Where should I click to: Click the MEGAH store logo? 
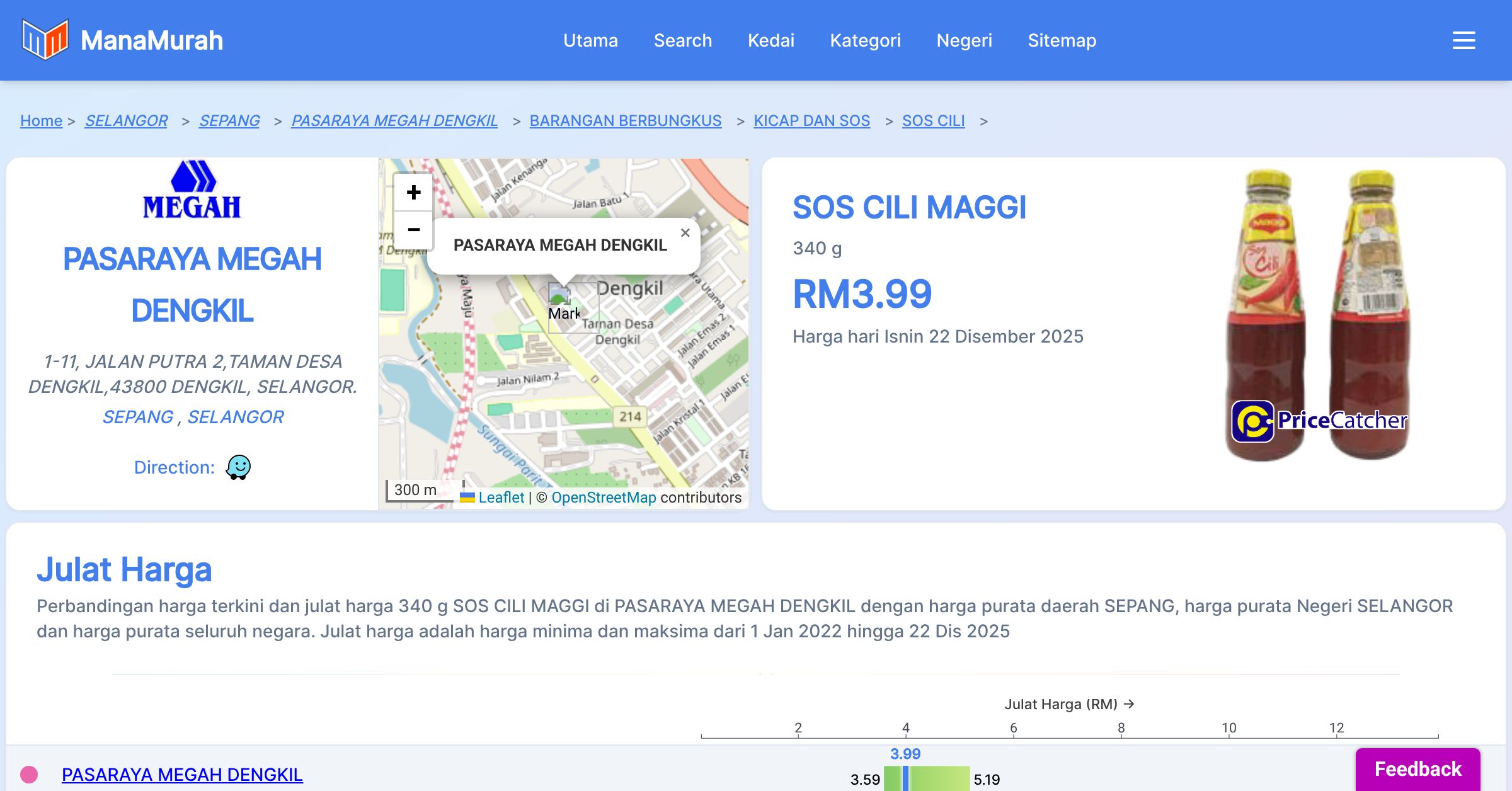[x=192, y=190]
